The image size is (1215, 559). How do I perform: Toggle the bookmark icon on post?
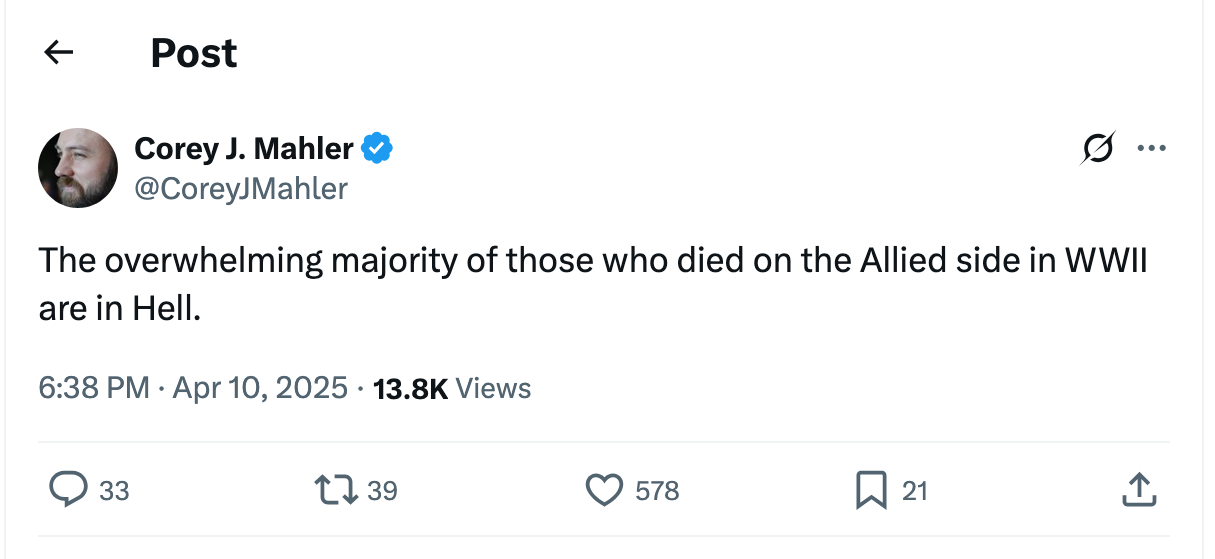(x=871, y=490)
